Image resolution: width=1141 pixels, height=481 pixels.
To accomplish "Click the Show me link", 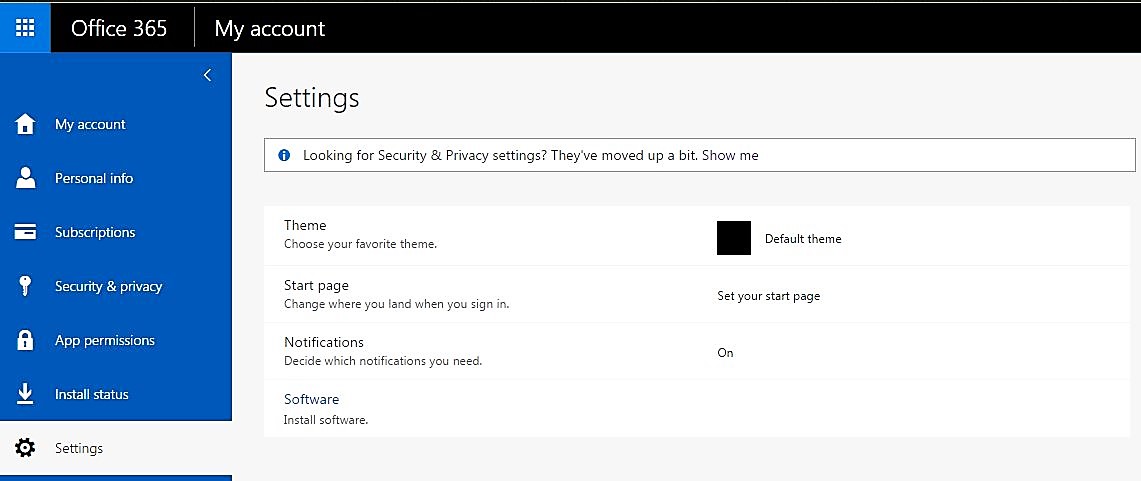I will point(730,155).
